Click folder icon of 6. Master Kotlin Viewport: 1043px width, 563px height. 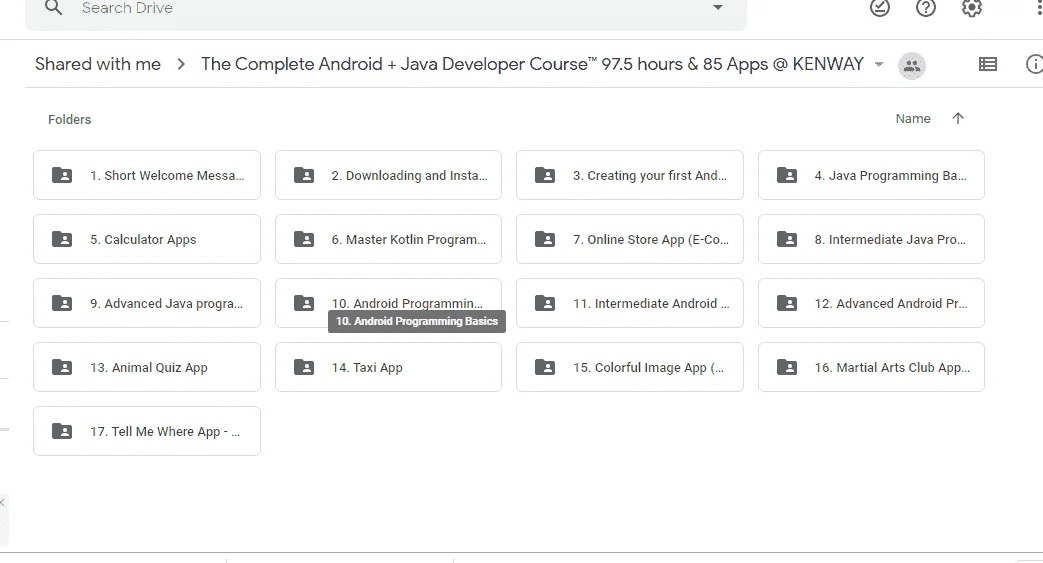pos(304,239)
